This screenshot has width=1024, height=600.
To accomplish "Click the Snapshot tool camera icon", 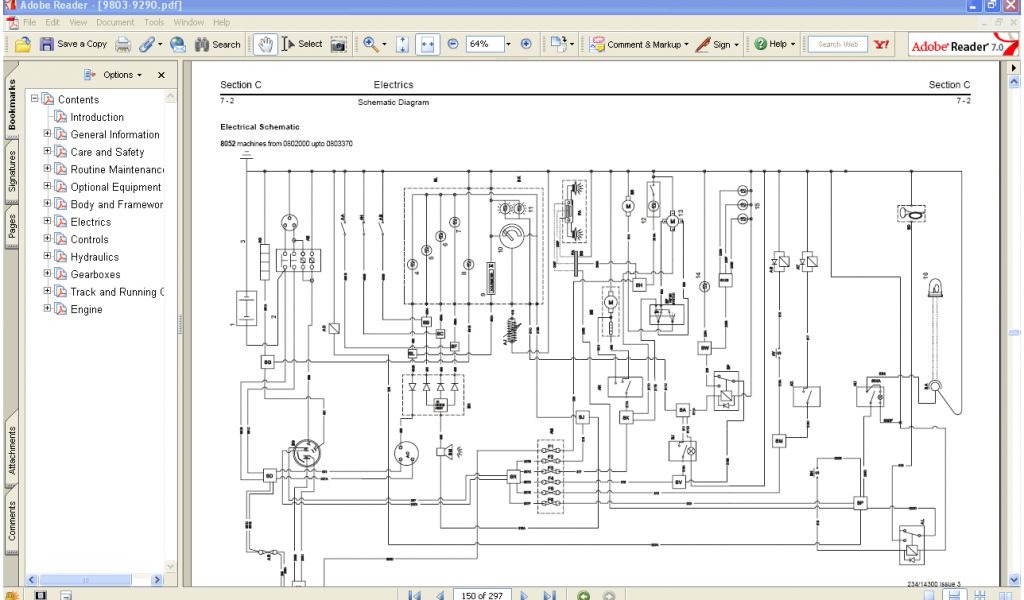I will click(x=339, y=44).
